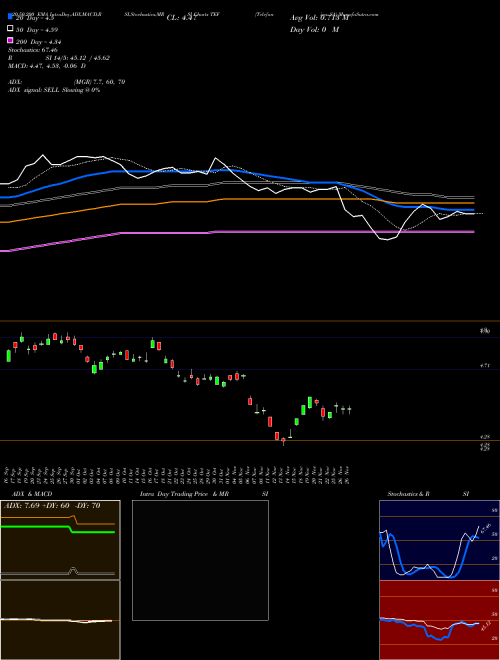This screenshot has height=660, width=500.
Task: Click the 'MACD: 4.47, 4.53, -0.06 D' line
Action: pyautogui.click(x=47, y=66)
